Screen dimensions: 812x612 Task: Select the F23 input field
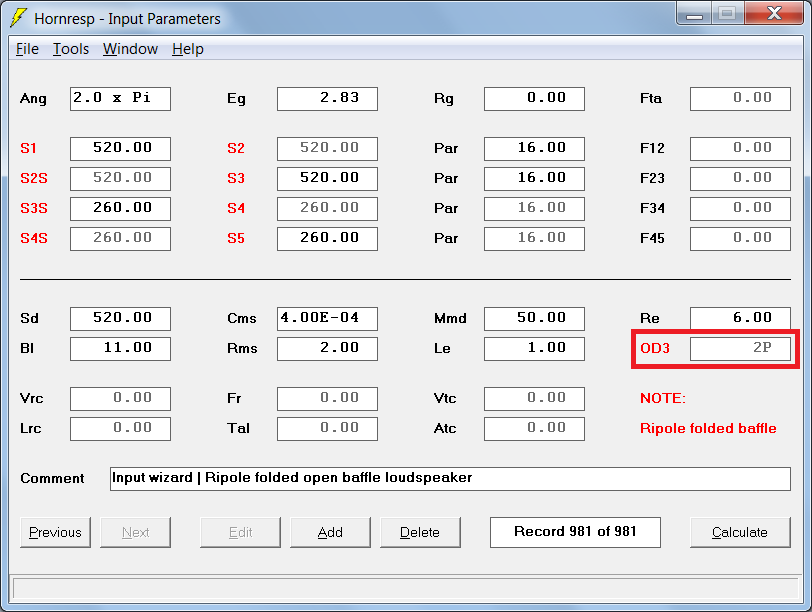pyautogui.click(x=741, y=179)
